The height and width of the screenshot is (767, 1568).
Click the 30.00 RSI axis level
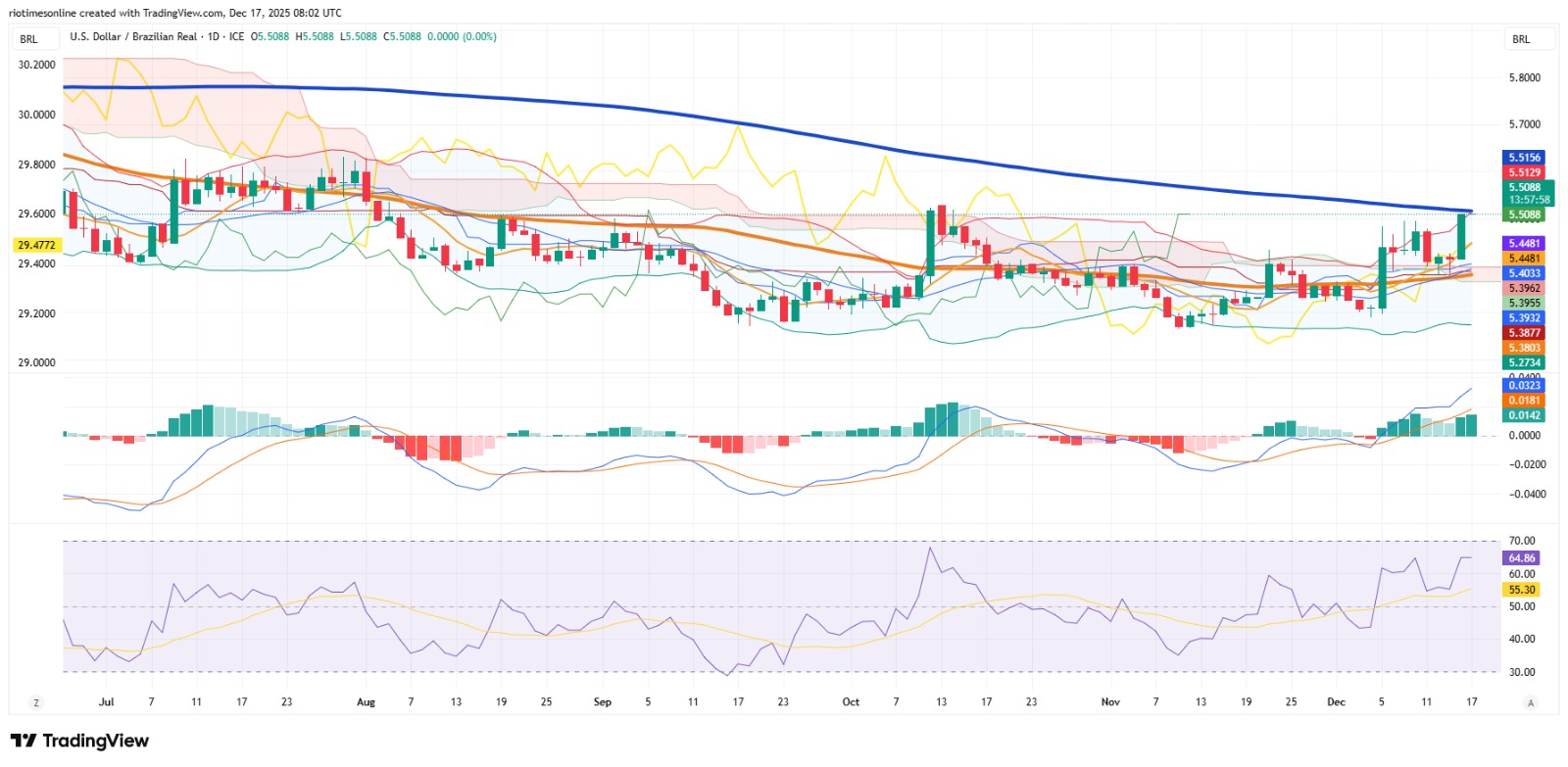pos(1522,672)
